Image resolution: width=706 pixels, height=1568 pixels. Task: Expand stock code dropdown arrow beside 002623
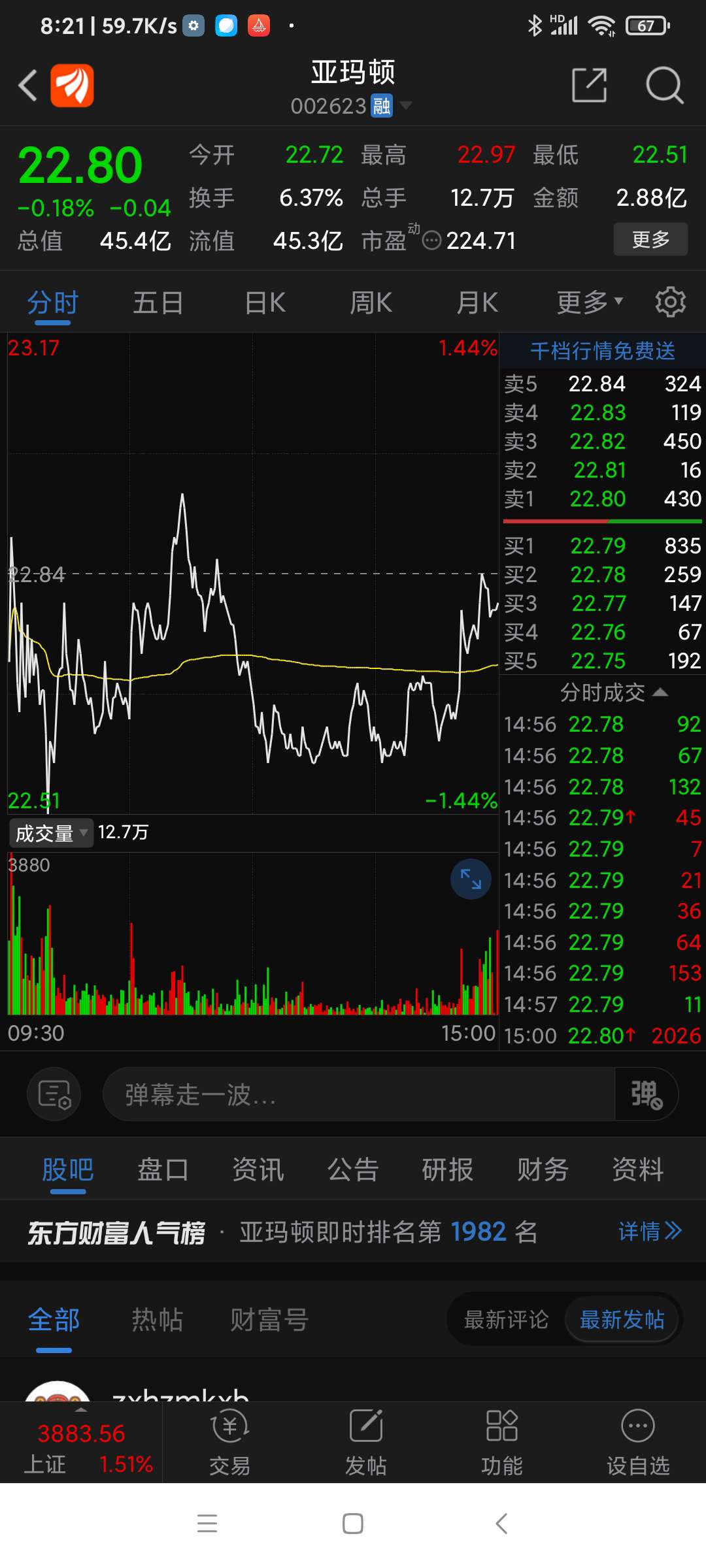coord(405,105)
